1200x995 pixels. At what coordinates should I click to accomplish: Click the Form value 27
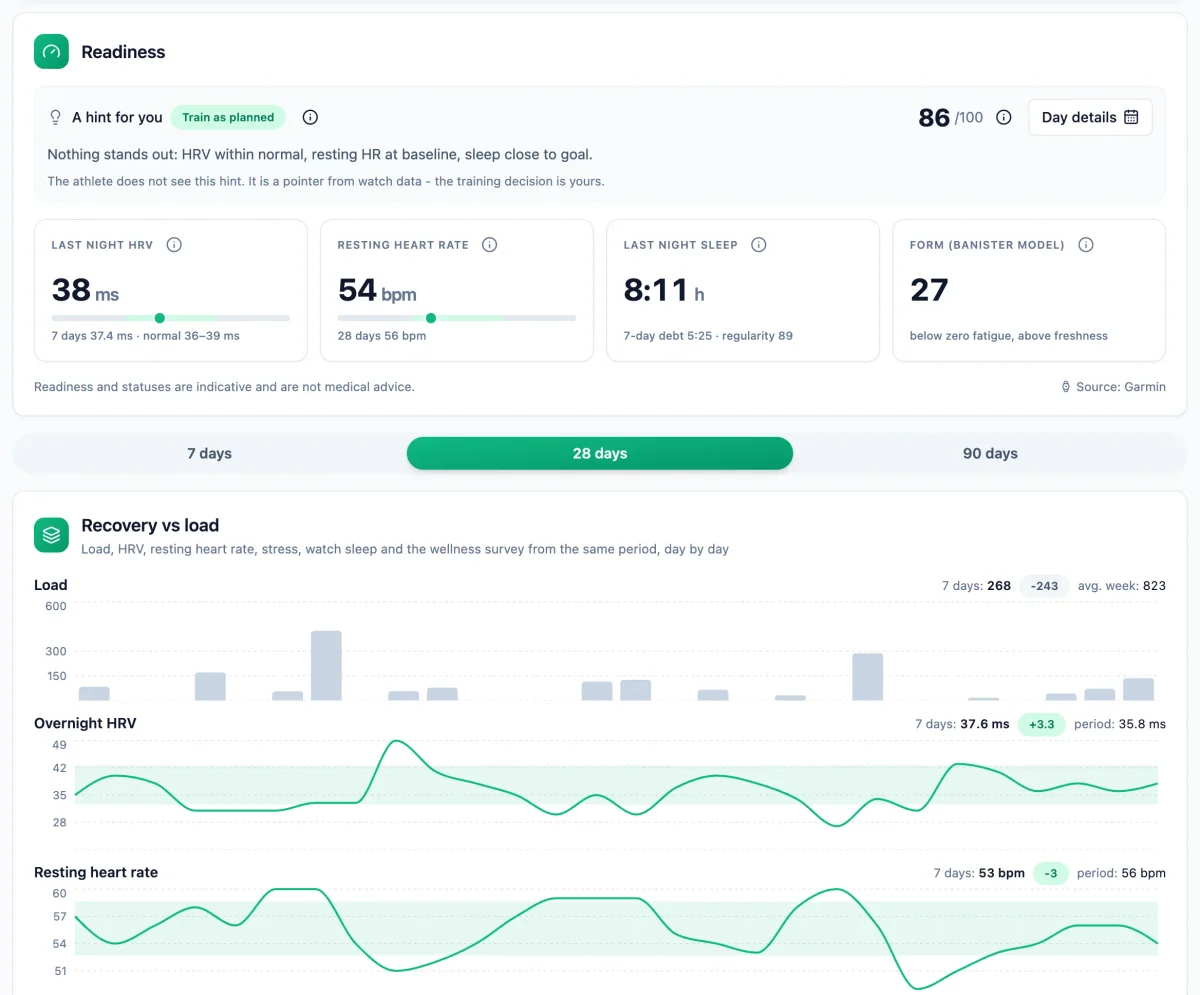tap(929, 290)
